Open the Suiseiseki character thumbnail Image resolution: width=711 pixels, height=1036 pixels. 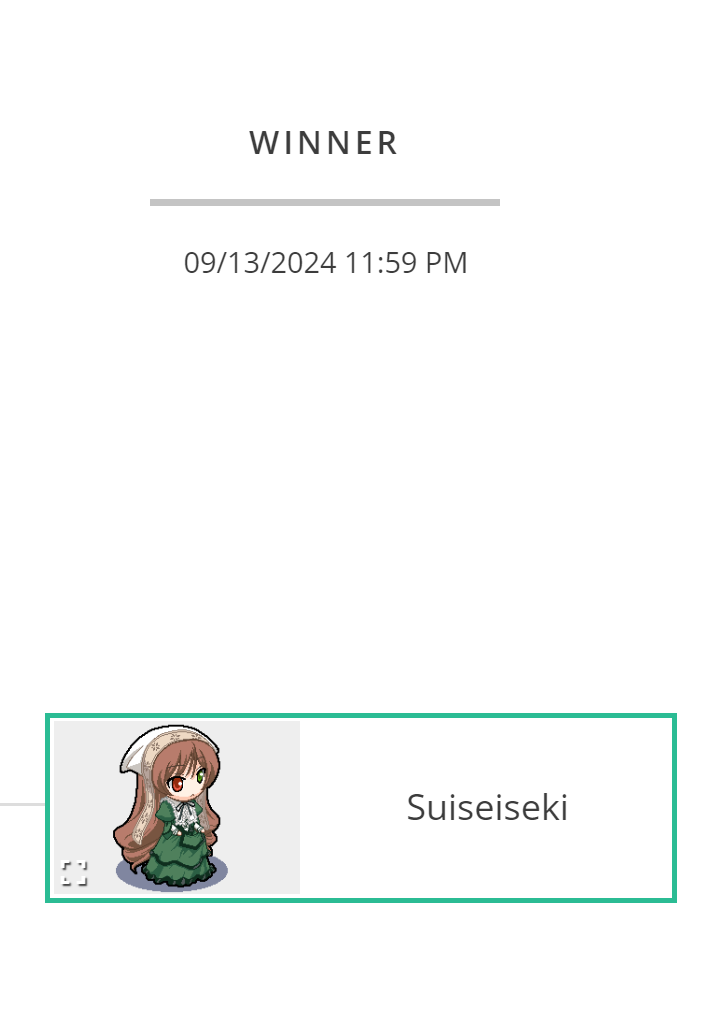click(177, 807)
